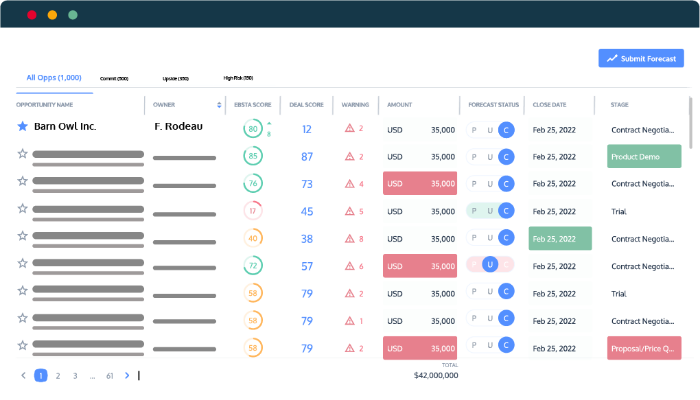
Task: Click warning triangle showing 5 warnings
Action: tap(350, 211)
